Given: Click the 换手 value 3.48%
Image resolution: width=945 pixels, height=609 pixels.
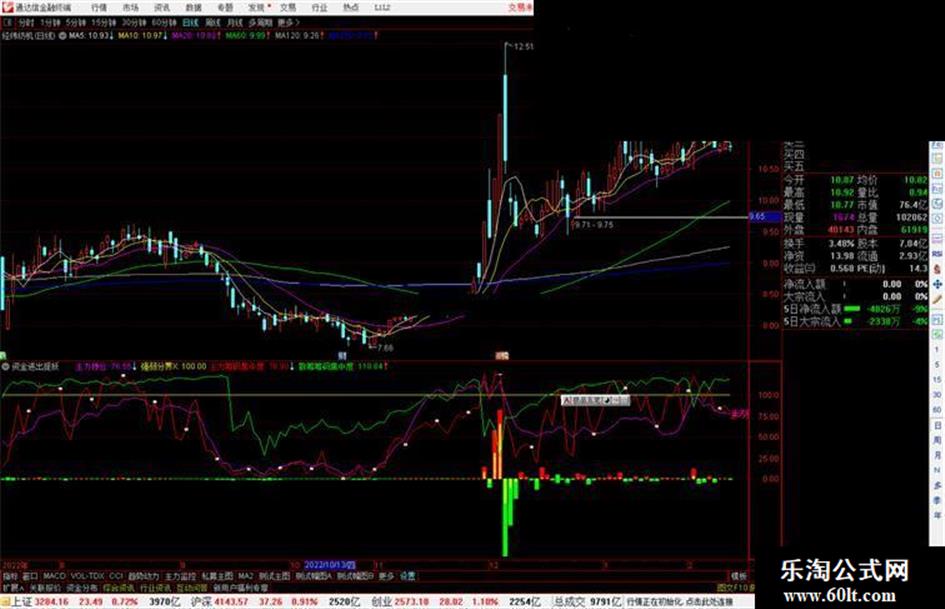Looking at the screenshot, I should pos(841,244).
